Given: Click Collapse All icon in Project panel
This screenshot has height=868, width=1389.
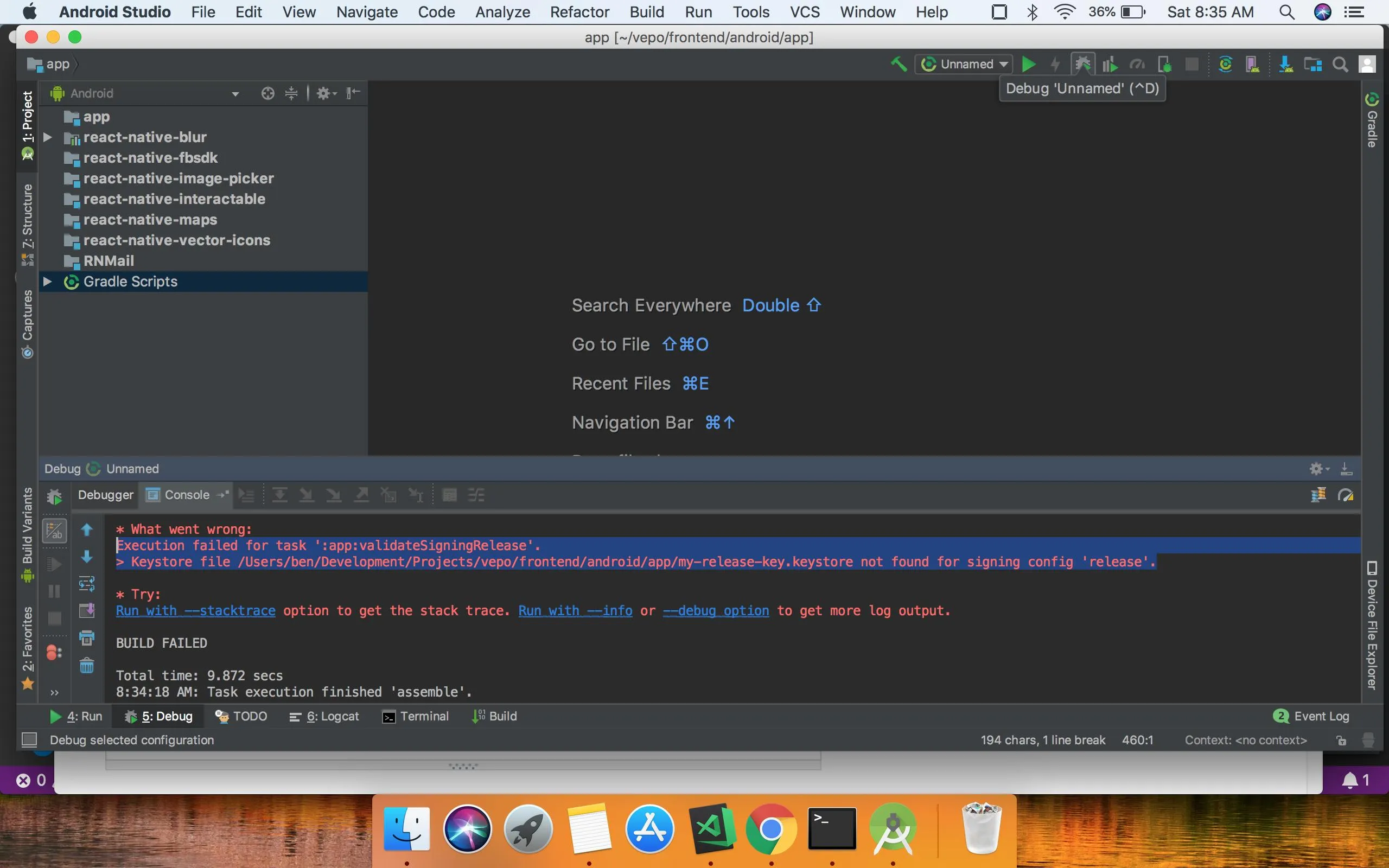Looking at the screenshot, I should 291,93.
